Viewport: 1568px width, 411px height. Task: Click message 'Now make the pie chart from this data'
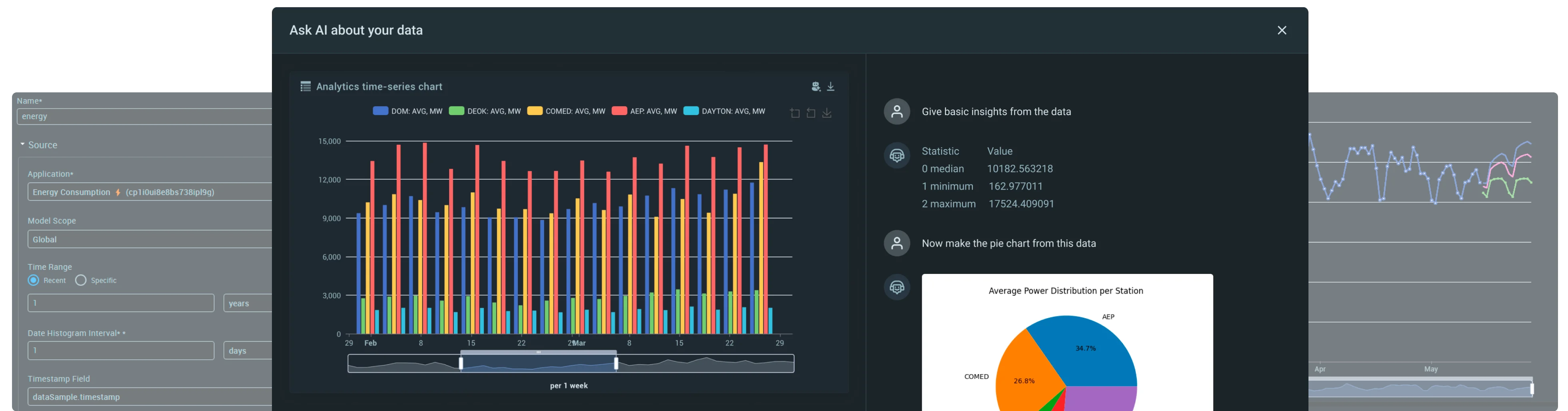(1009, 243)
